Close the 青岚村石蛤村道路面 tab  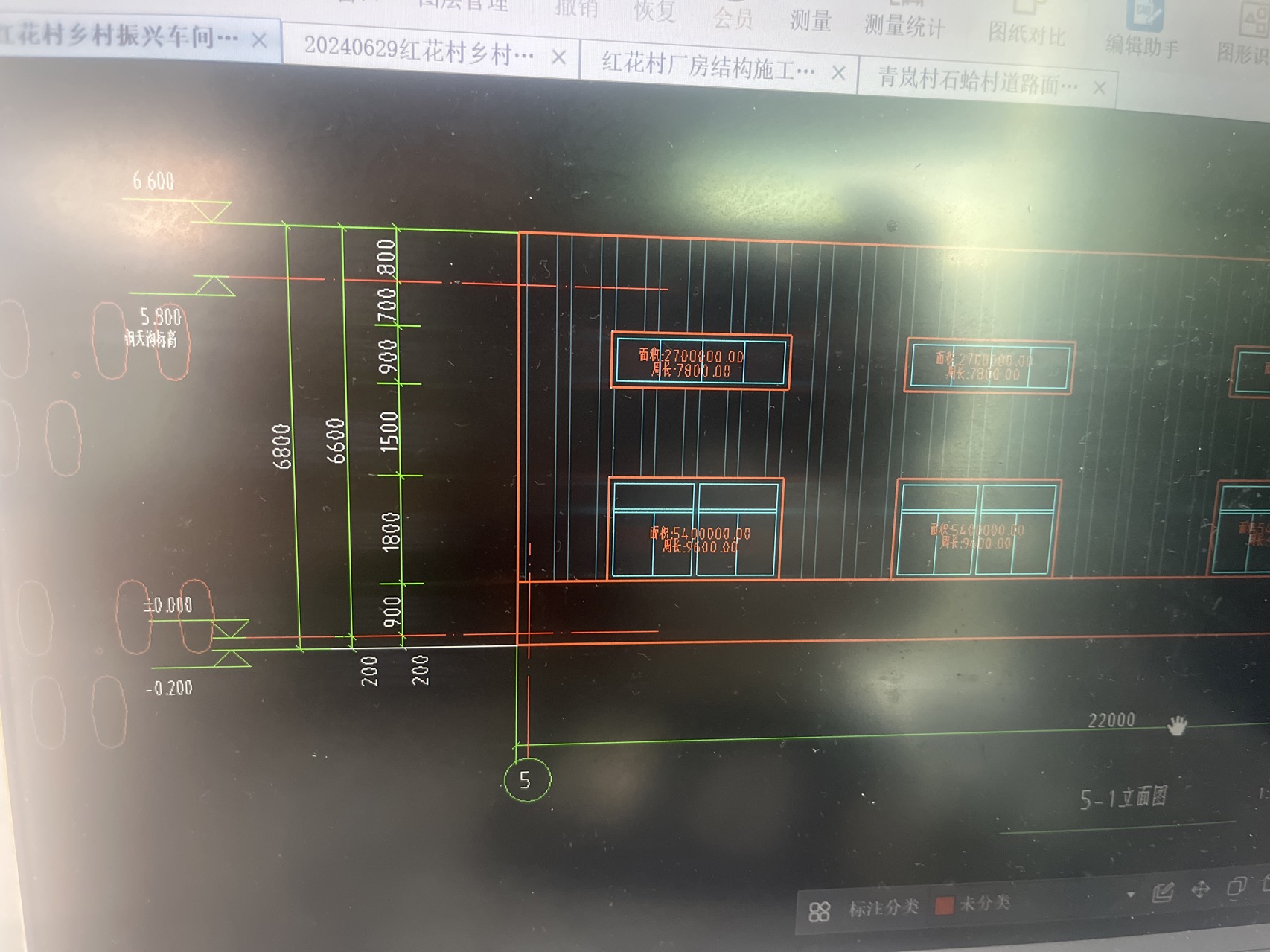(1100, 88)
